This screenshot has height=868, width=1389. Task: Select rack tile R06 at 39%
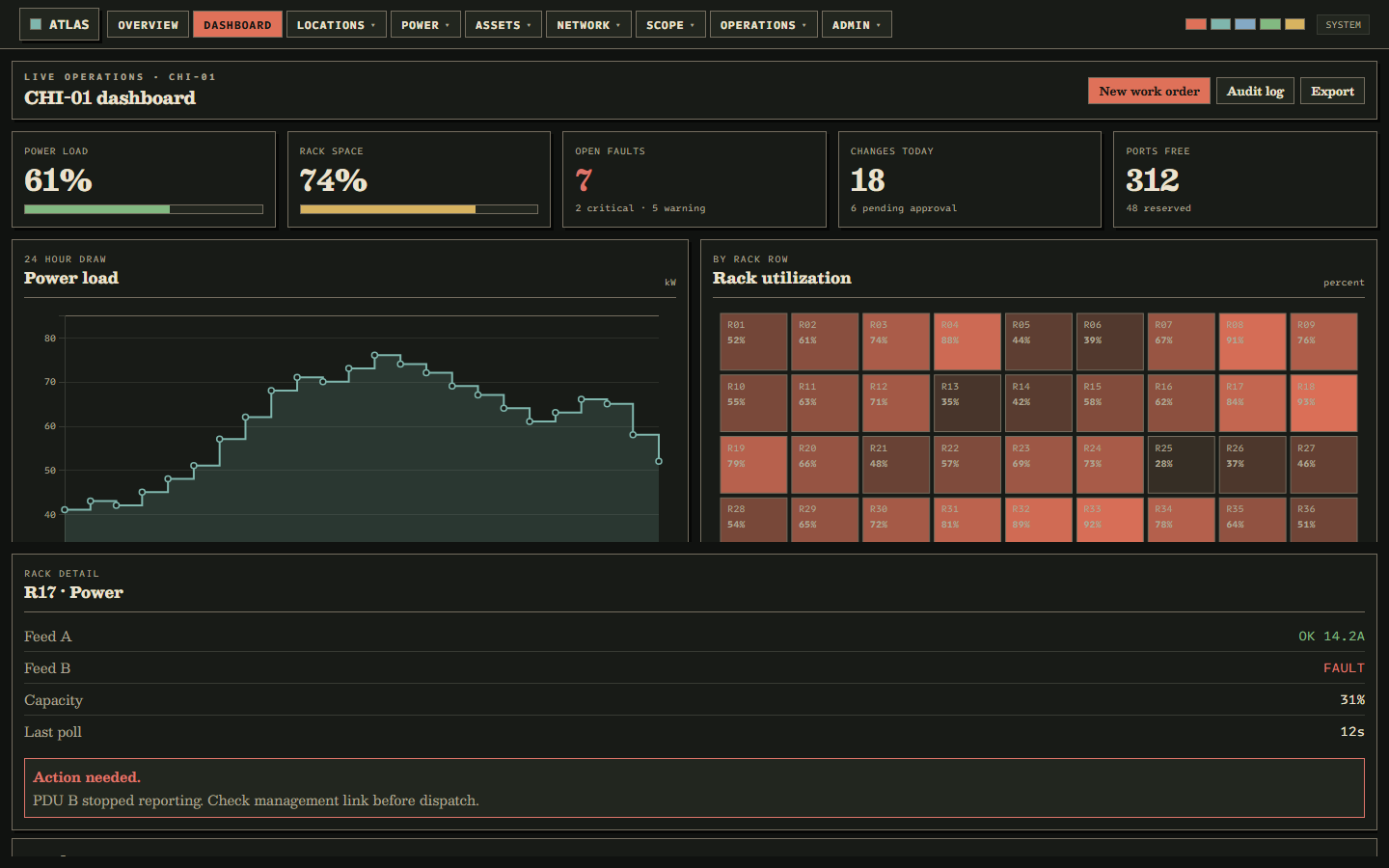pyautogui.click(x=1110, y=341)
